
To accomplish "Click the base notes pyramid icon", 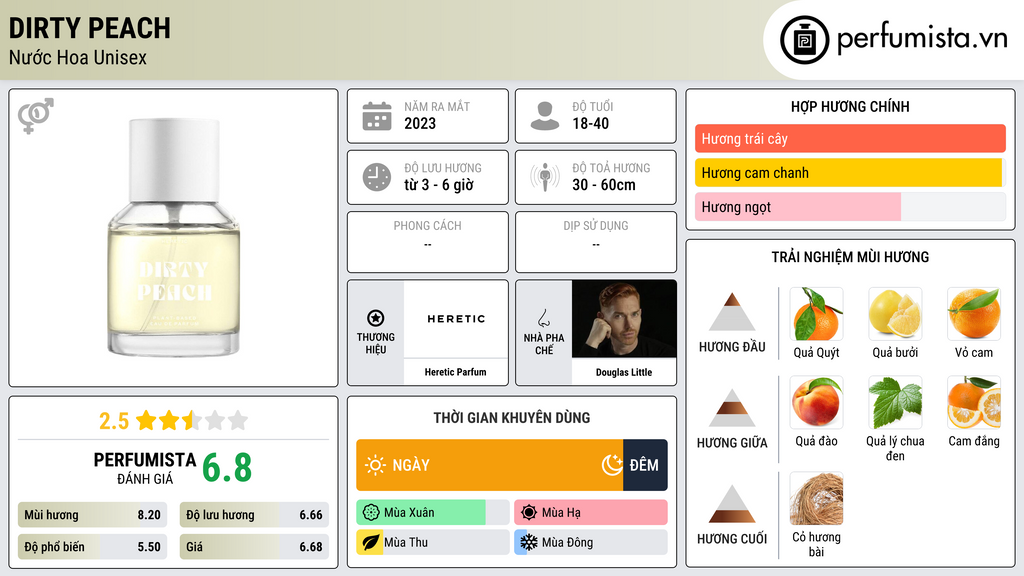I will click(732, 504).
